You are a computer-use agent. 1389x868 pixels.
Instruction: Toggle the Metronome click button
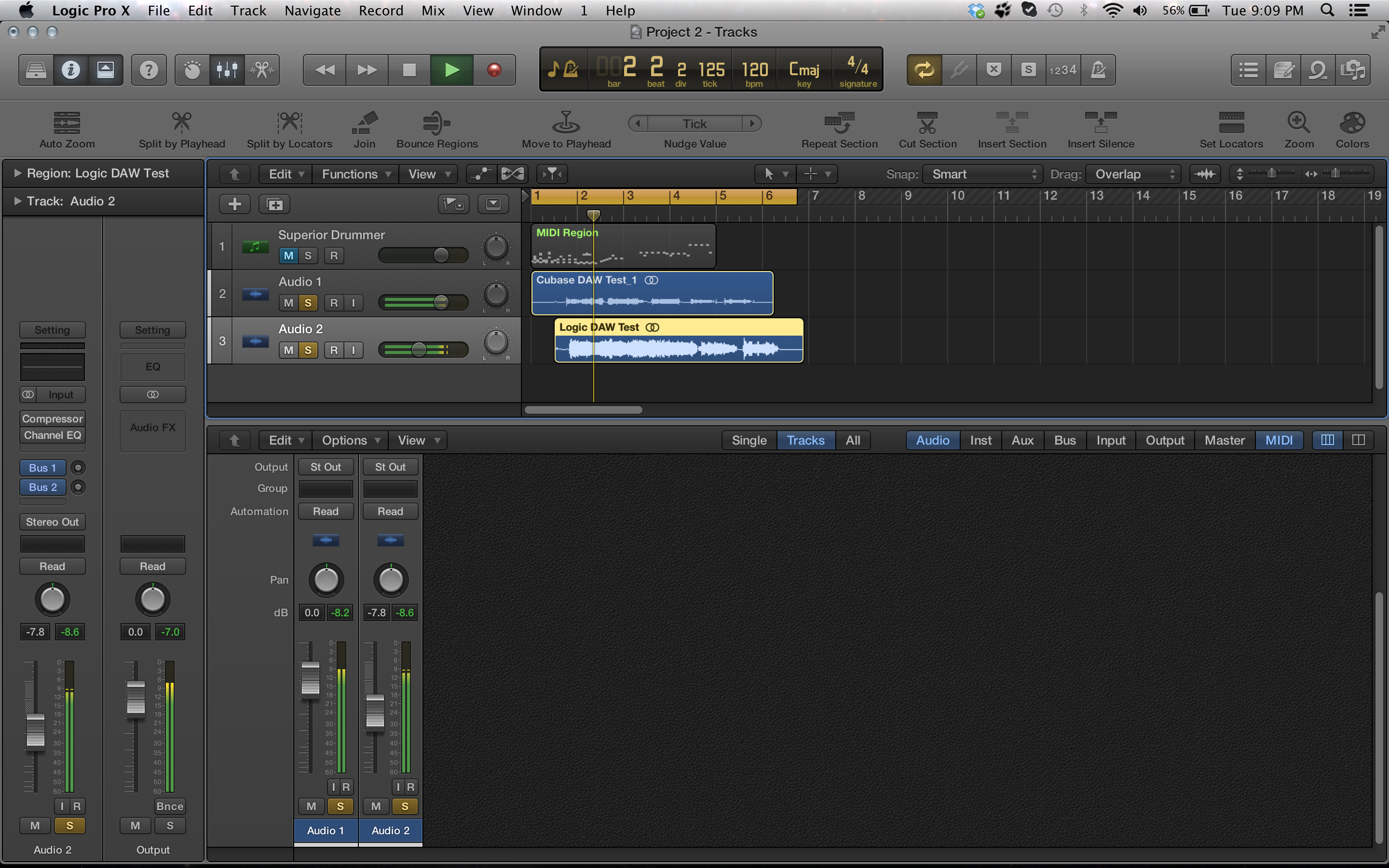click(1098, 70)
